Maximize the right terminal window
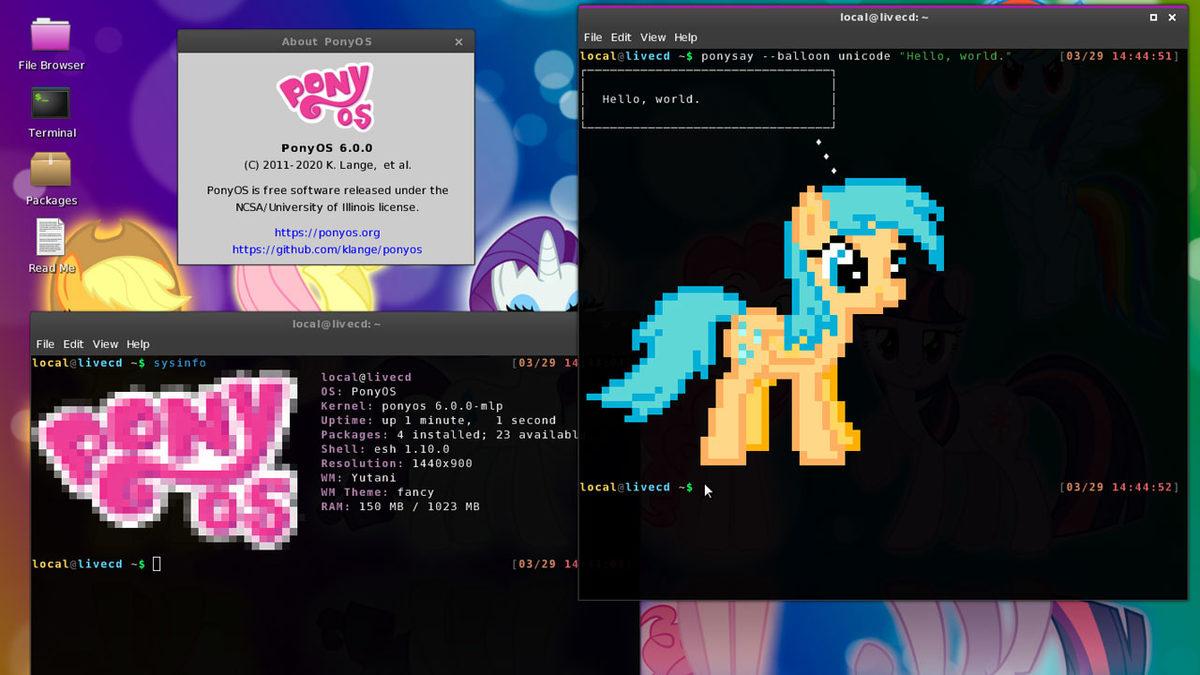1200x675 pixels. tap(1153, 17)
